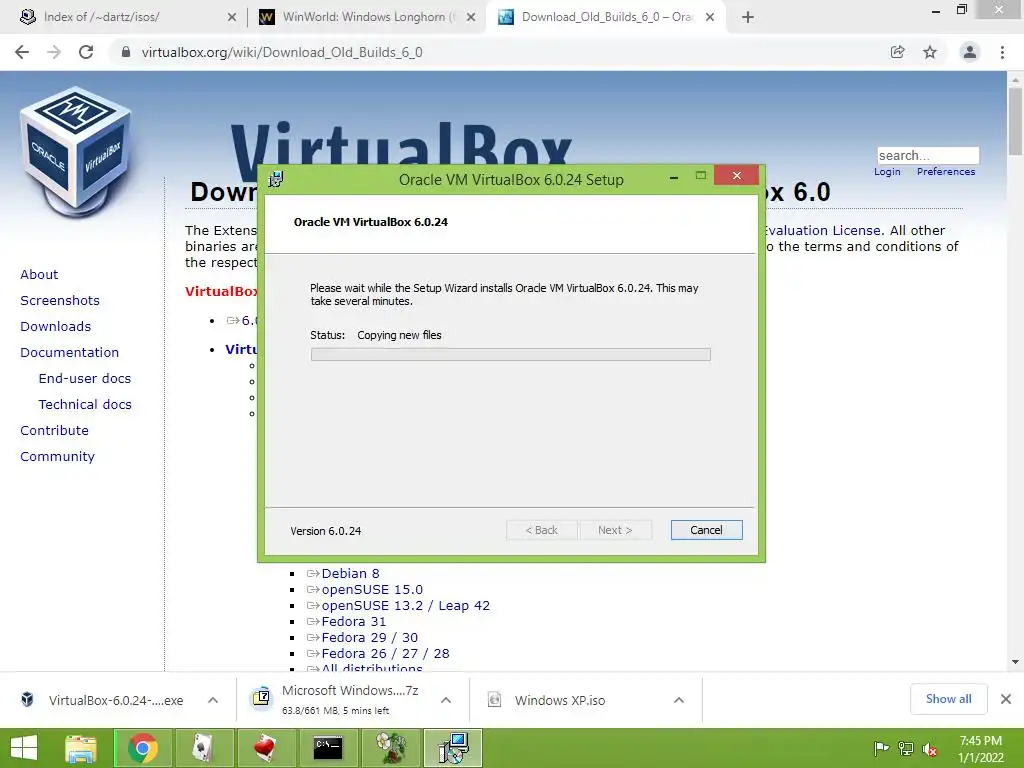The height and width of the screenshot is (768, 1024).
Task: Open Downloads in sidebar
Action: [56, 327]
